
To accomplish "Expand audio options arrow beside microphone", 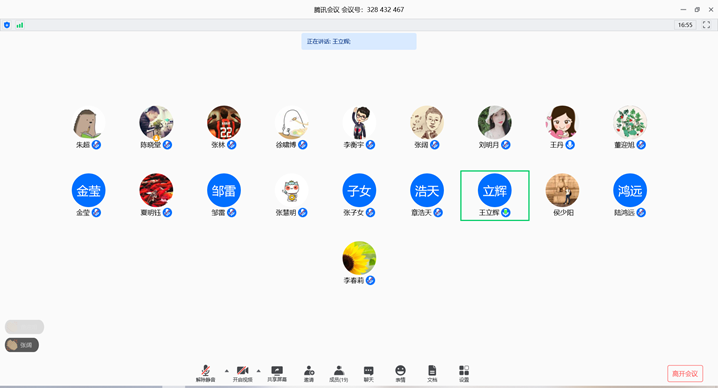I will pyautogui.click(x=227, y=371).
